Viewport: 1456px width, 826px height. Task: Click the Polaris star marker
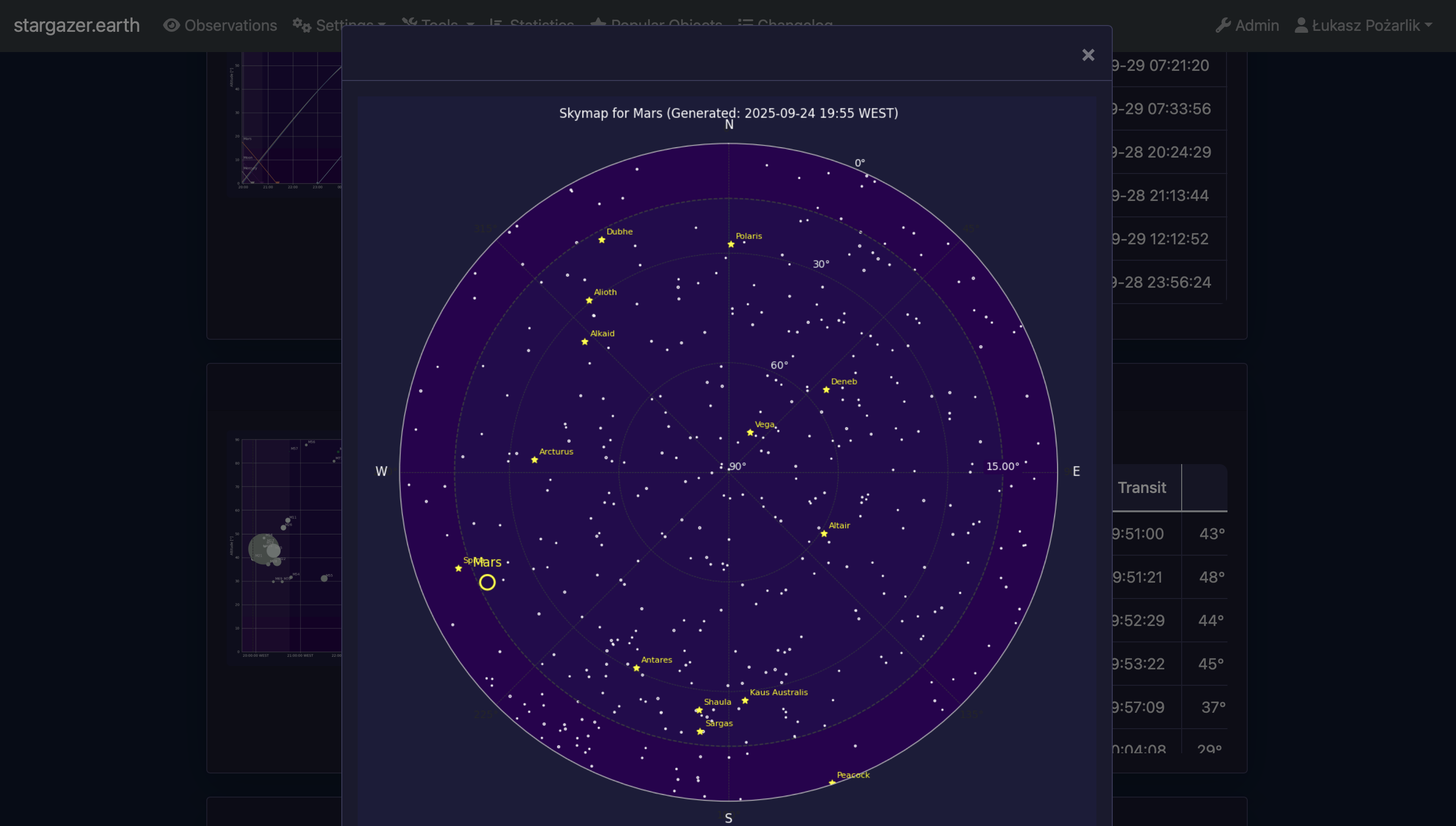731,244
